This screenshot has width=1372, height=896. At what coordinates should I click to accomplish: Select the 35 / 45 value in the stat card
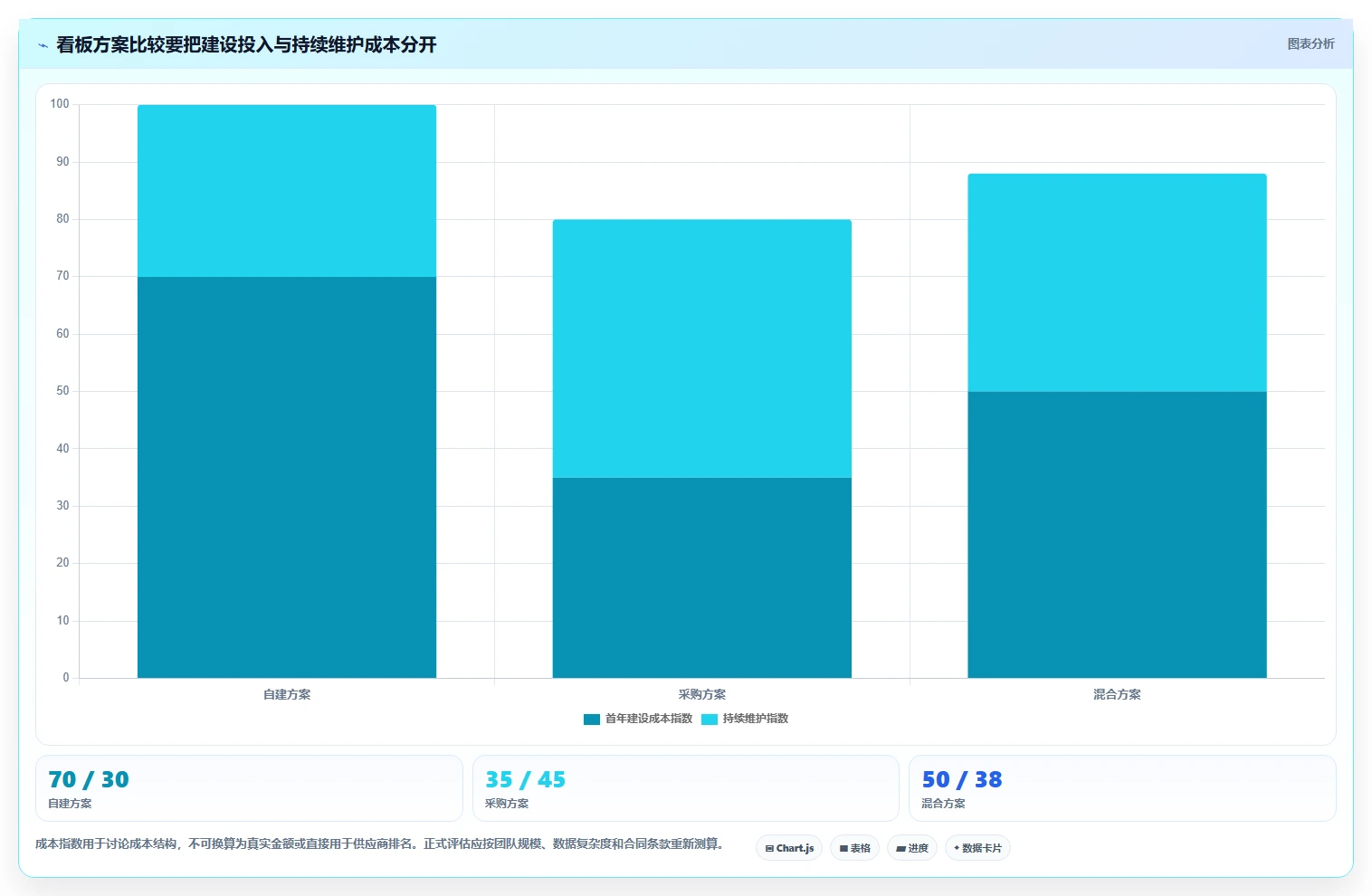[x=526, y=780]
